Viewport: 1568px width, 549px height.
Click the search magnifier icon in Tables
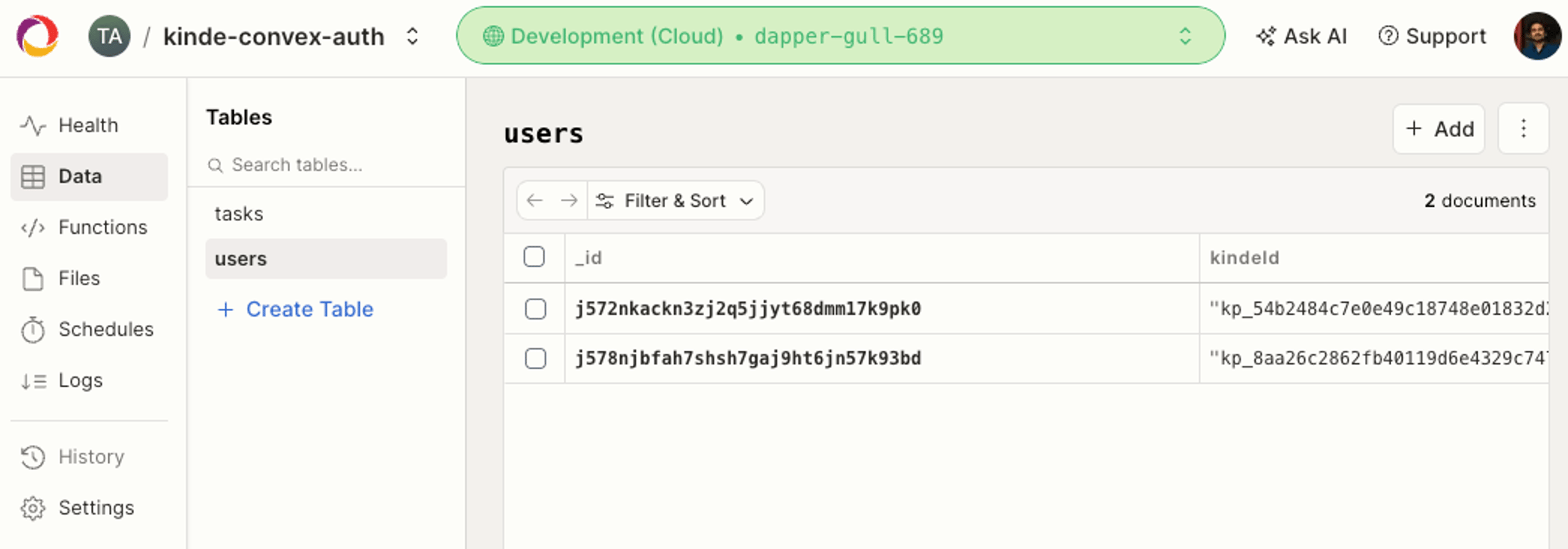pos(215,165)
